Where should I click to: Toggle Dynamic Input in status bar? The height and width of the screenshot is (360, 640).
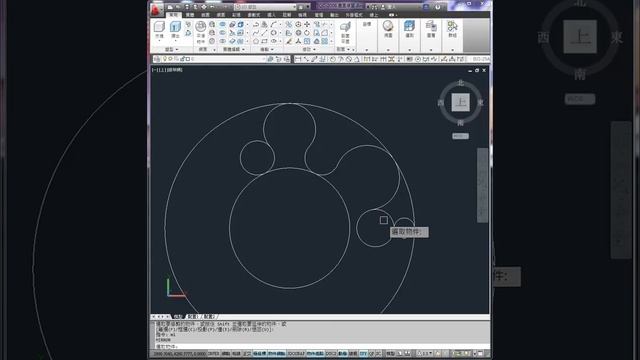coord(342,353)
